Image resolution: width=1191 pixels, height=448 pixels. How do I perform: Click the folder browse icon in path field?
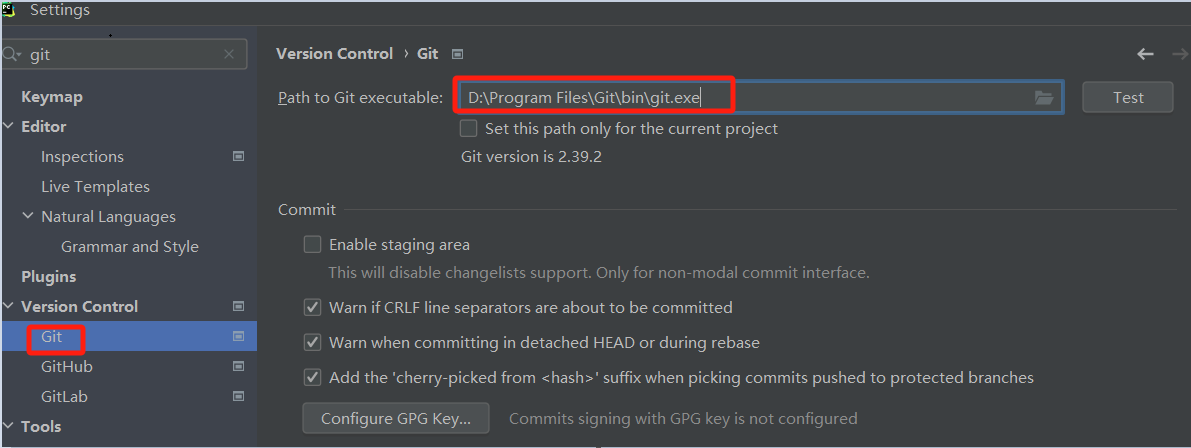[x=1044, y=98]
